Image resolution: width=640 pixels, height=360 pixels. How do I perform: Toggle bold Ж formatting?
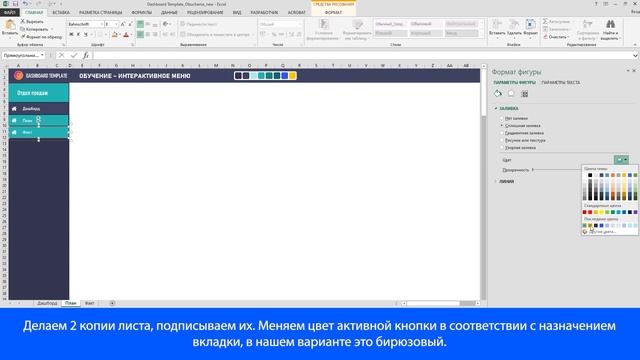point(71,35)
